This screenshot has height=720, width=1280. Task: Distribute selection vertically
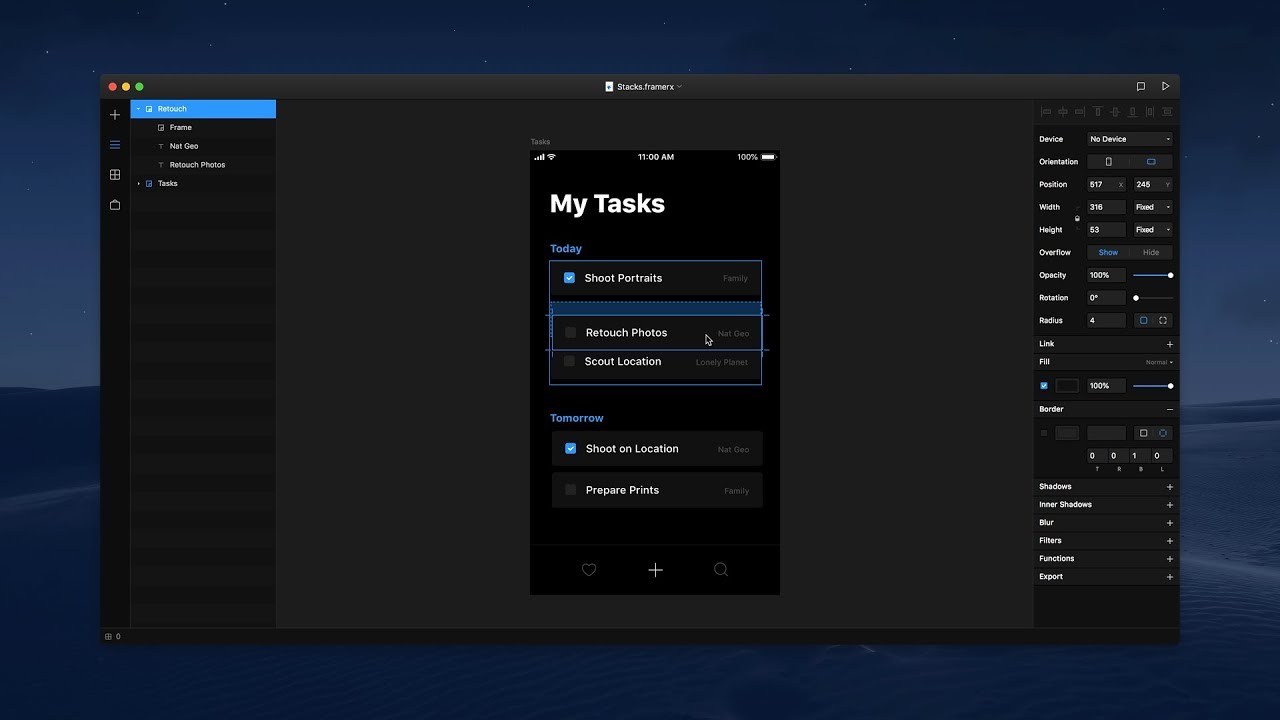click(x=1167, y=112)
